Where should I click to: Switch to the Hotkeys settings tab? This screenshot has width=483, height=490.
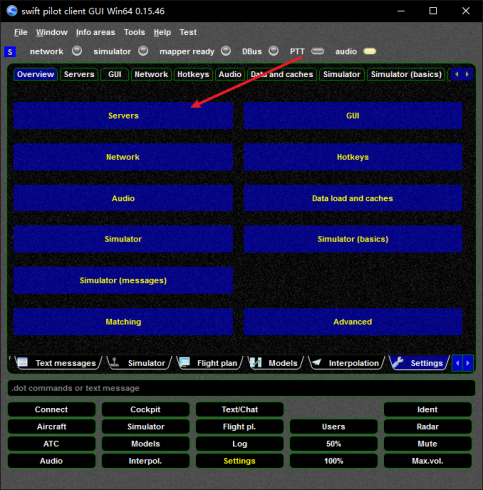click(193, 74)
